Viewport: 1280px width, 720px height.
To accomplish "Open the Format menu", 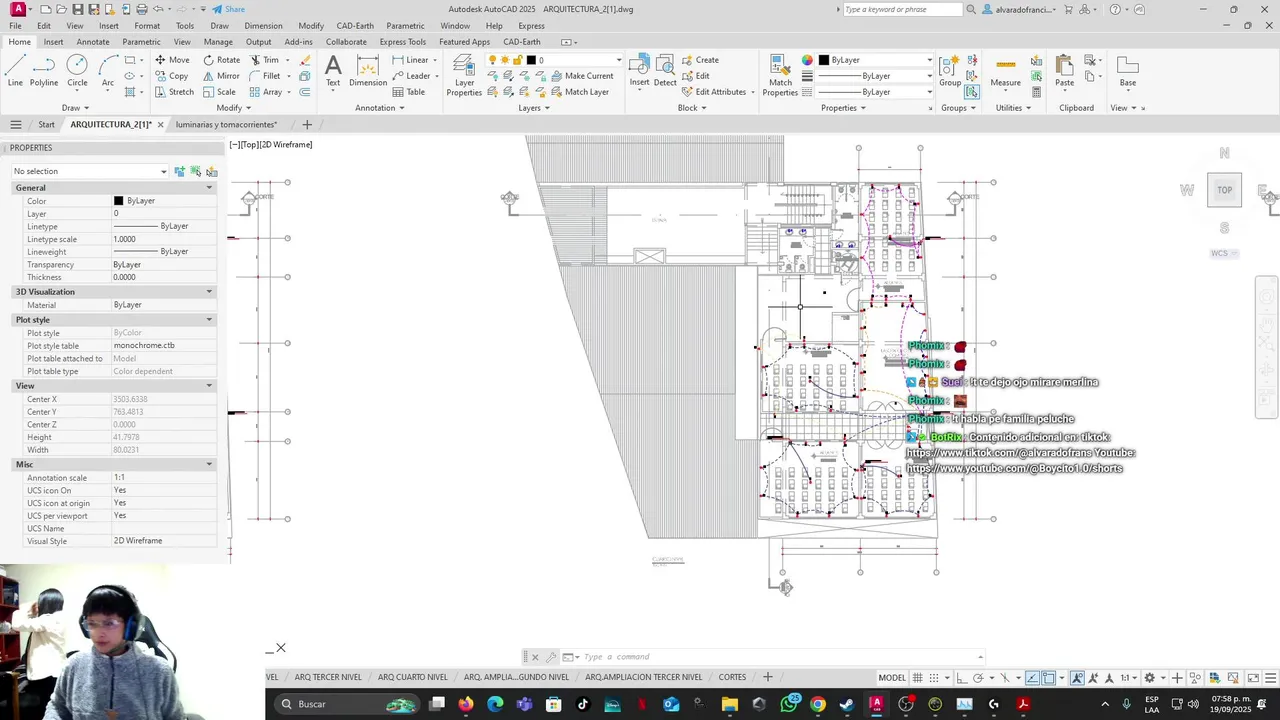I will (147, 26).
